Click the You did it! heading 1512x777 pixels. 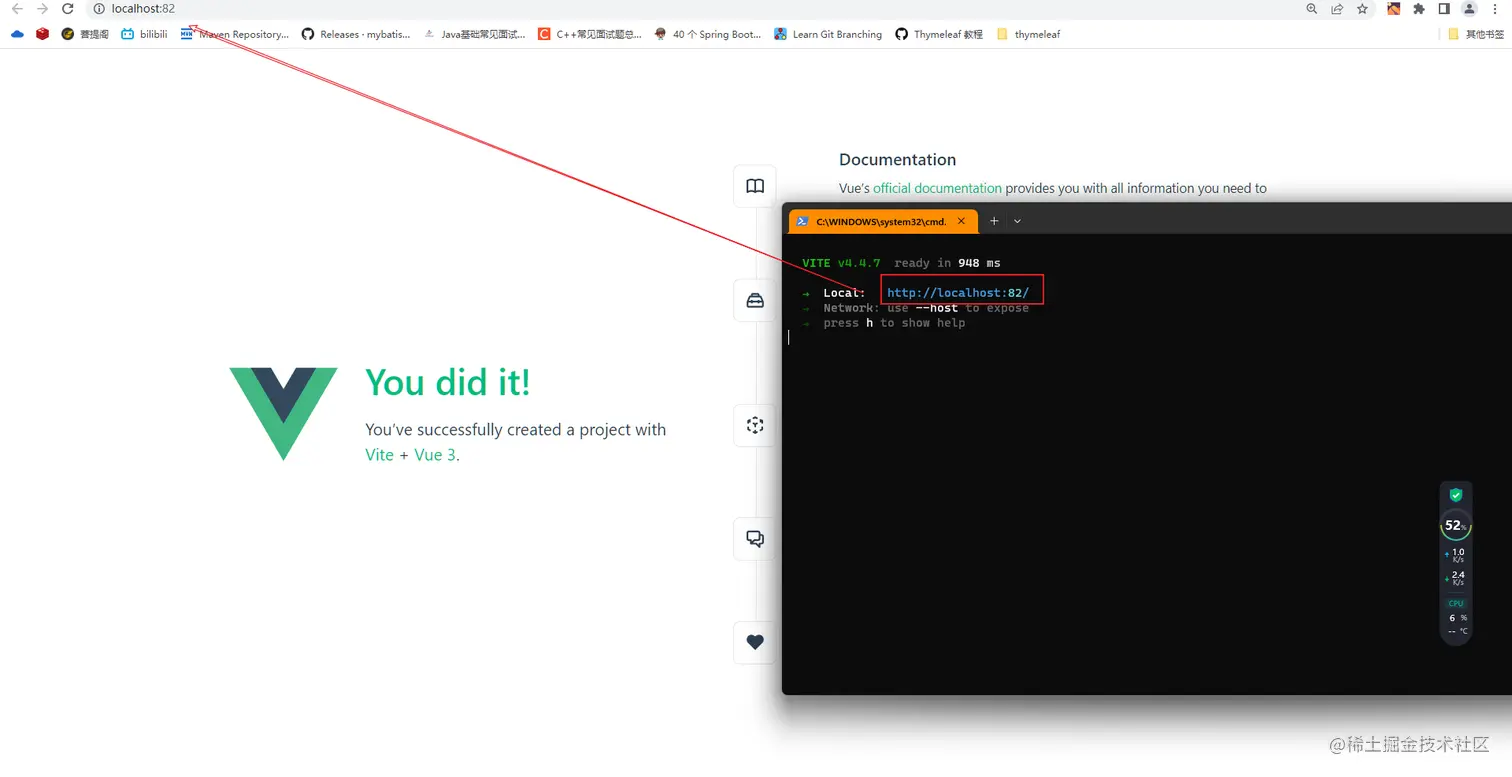447,383
